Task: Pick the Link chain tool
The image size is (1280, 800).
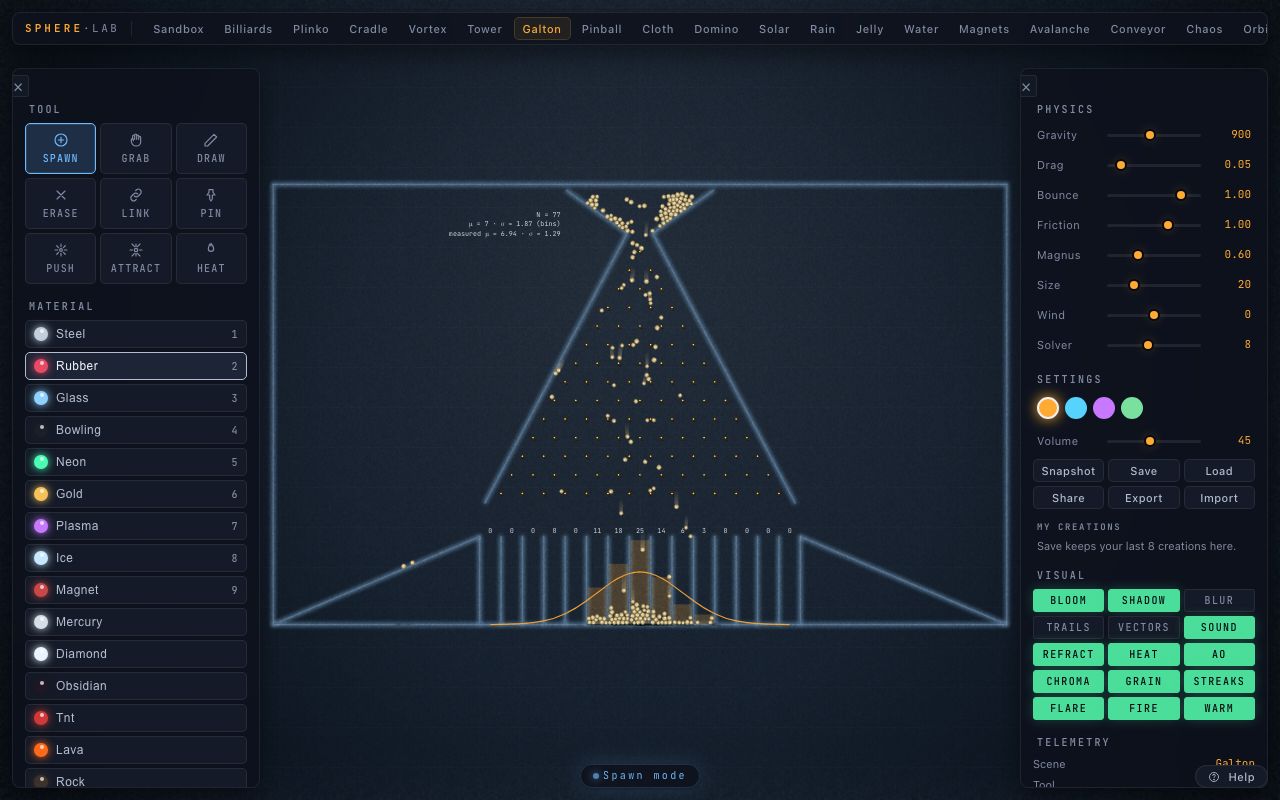Action: 136,203
